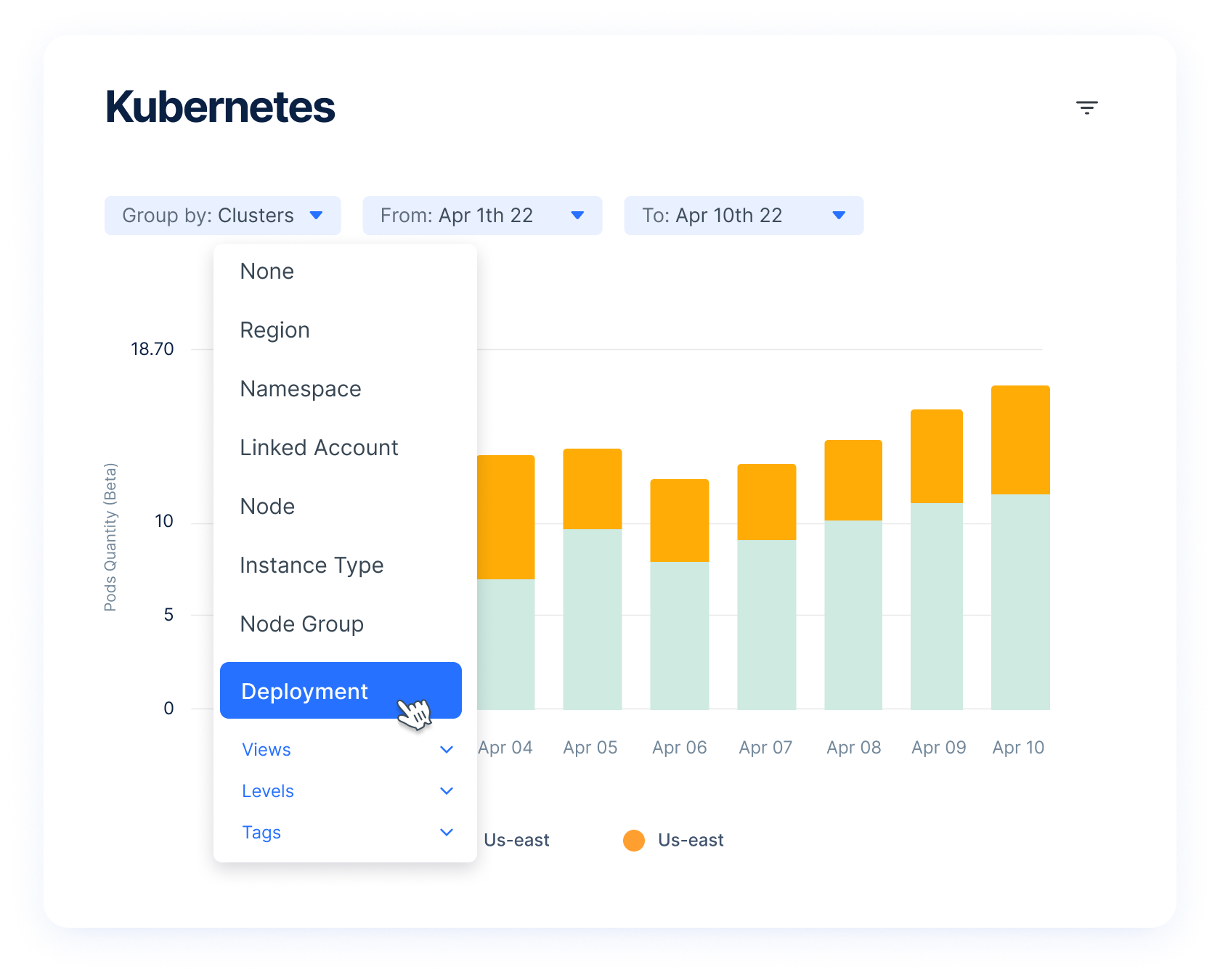Choose Namespace from the menu

coord(301,389)
